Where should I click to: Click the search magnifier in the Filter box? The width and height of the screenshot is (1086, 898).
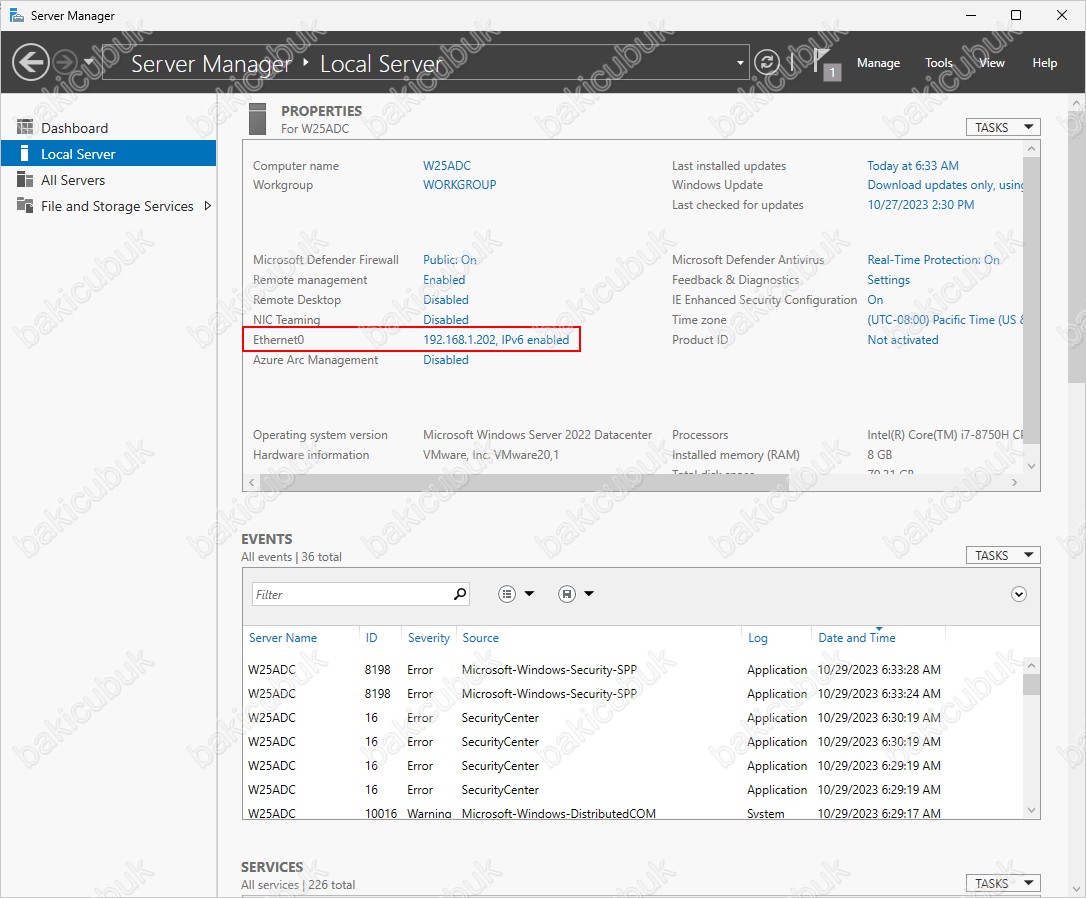460,594
